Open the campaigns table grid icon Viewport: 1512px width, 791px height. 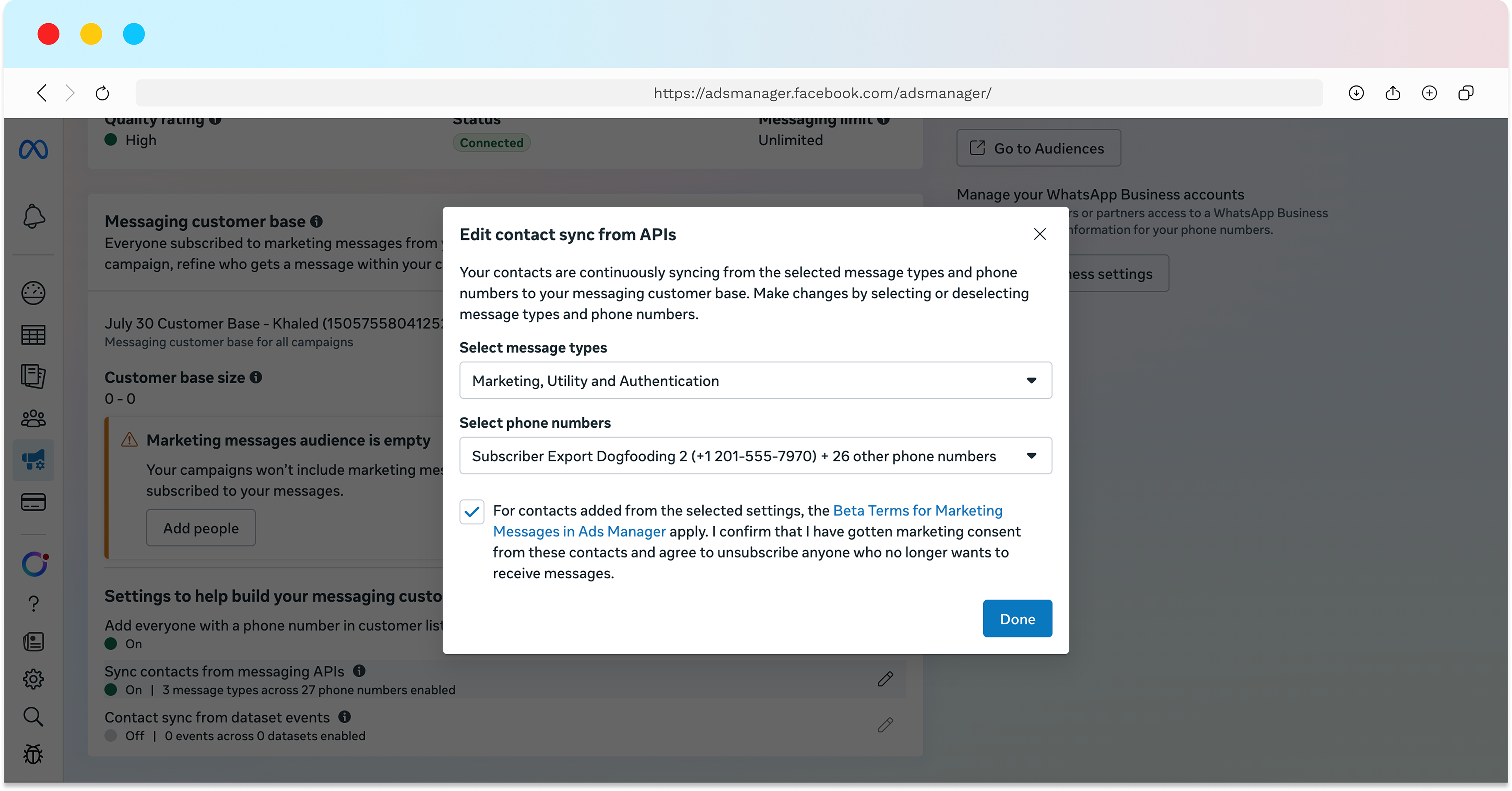tap(33, 335)
